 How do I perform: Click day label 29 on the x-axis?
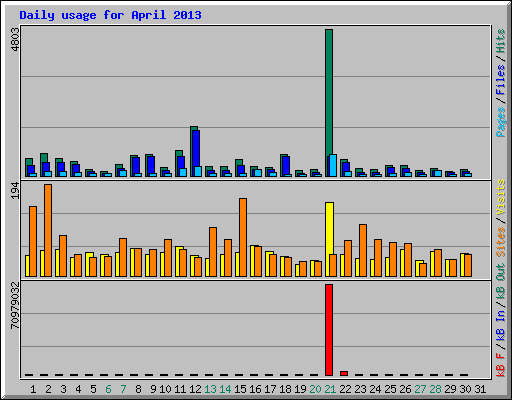coord(450,389)
